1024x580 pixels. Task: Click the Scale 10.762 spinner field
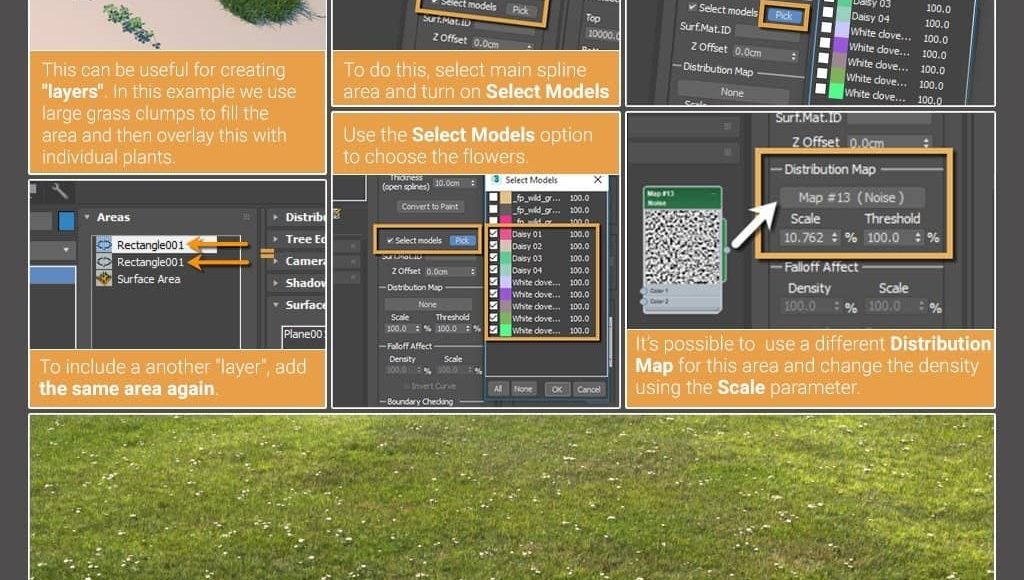pos(804,238)
